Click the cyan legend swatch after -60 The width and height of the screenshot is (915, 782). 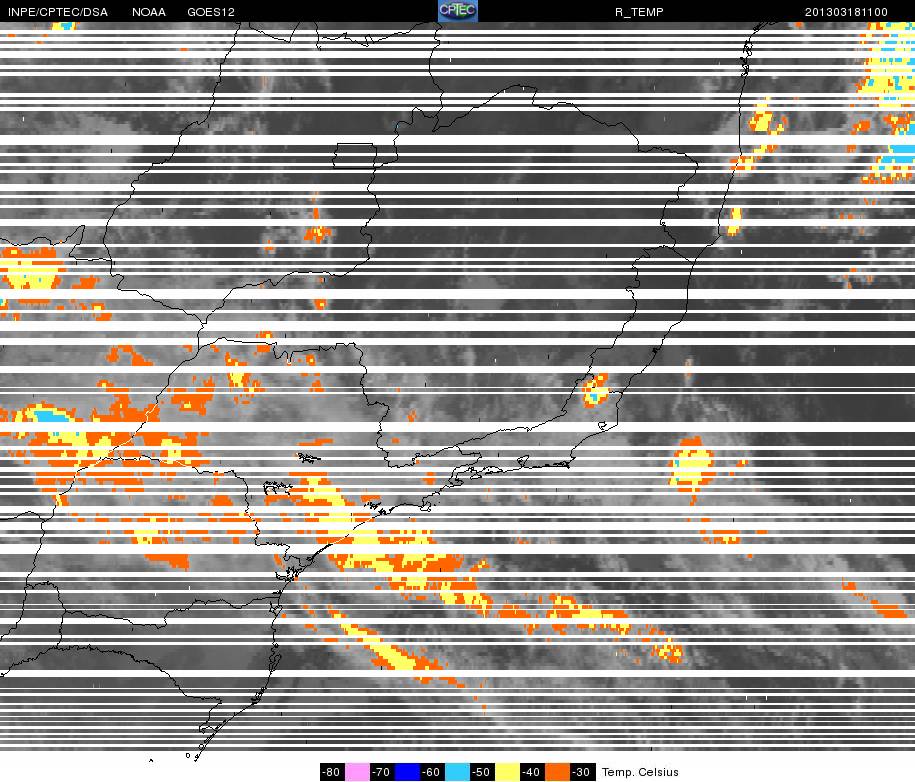click(457, 772)
